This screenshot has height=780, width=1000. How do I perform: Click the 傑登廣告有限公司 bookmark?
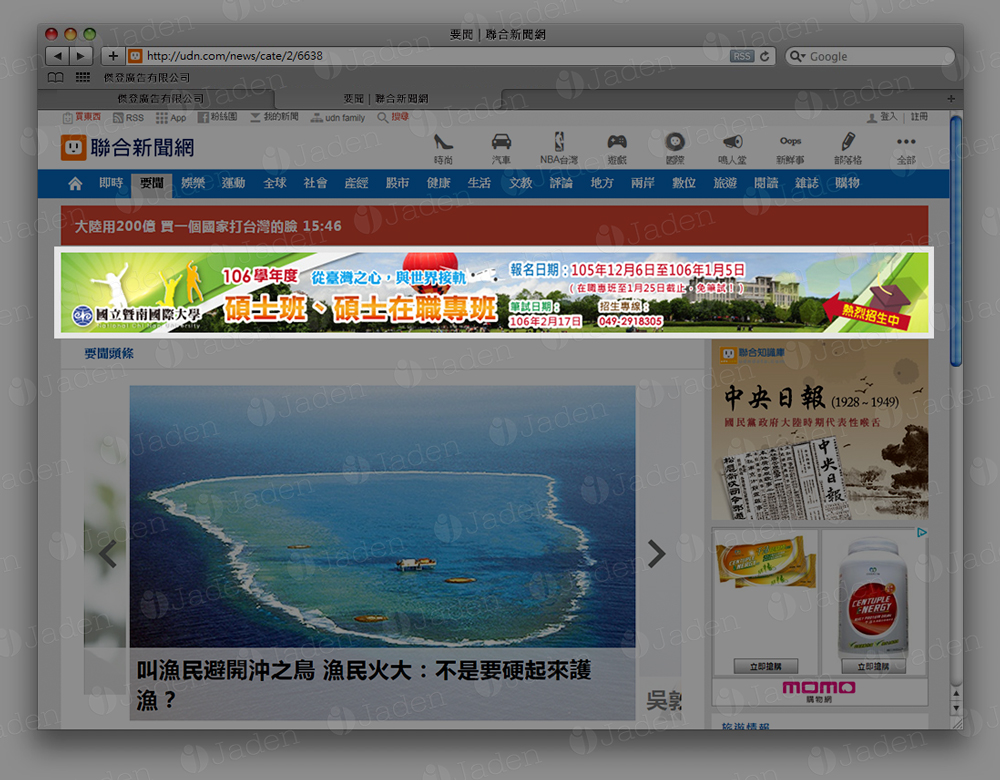click(x=147, y=78)
